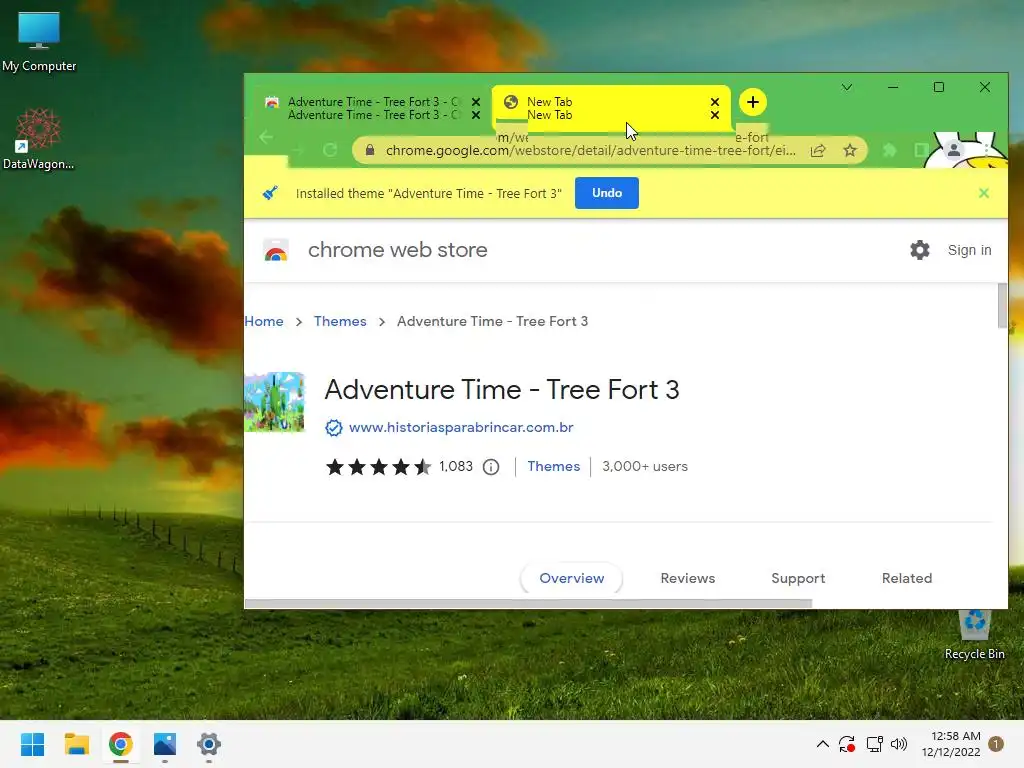Click the "3,000+ users" text
Screen dimensions: 1024x768
pos(645,466)
